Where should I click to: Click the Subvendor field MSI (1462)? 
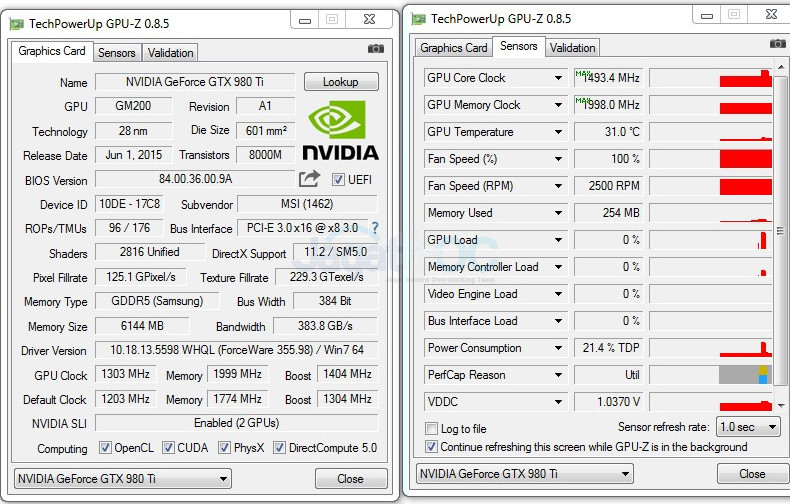click(x=307, y=204)
